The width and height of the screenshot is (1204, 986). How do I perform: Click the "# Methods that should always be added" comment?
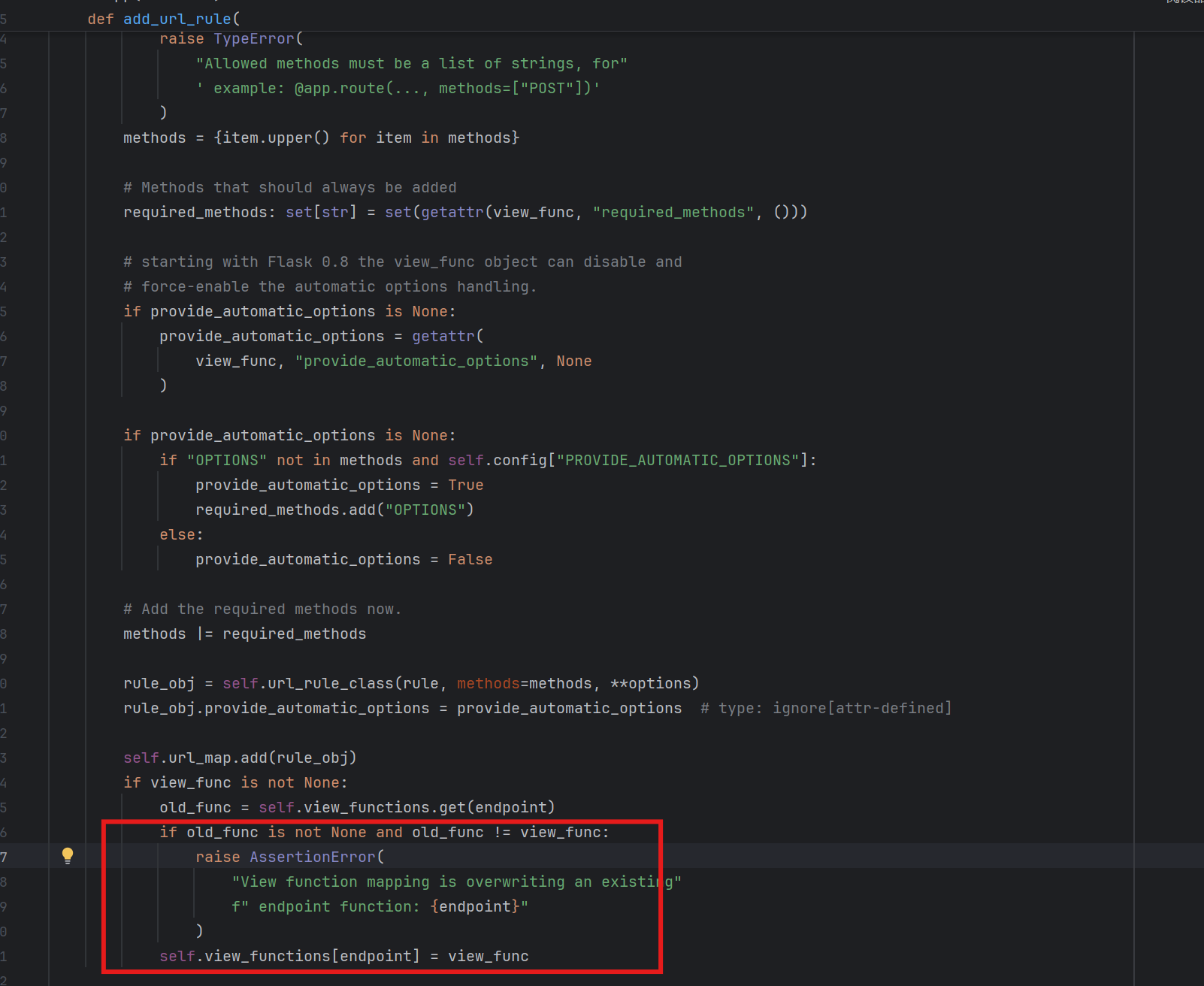290,187
